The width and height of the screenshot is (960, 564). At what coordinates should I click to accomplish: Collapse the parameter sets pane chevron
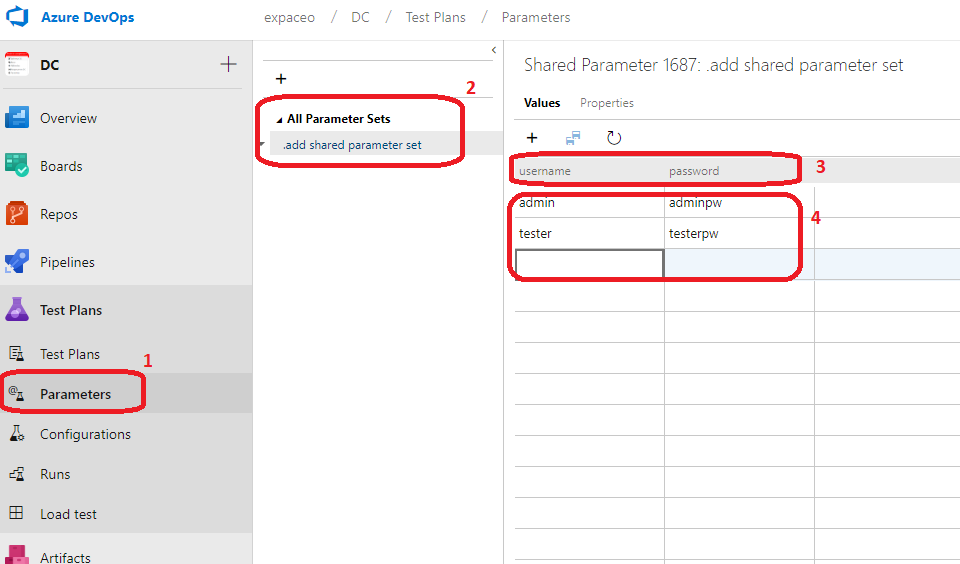(493, 50)
